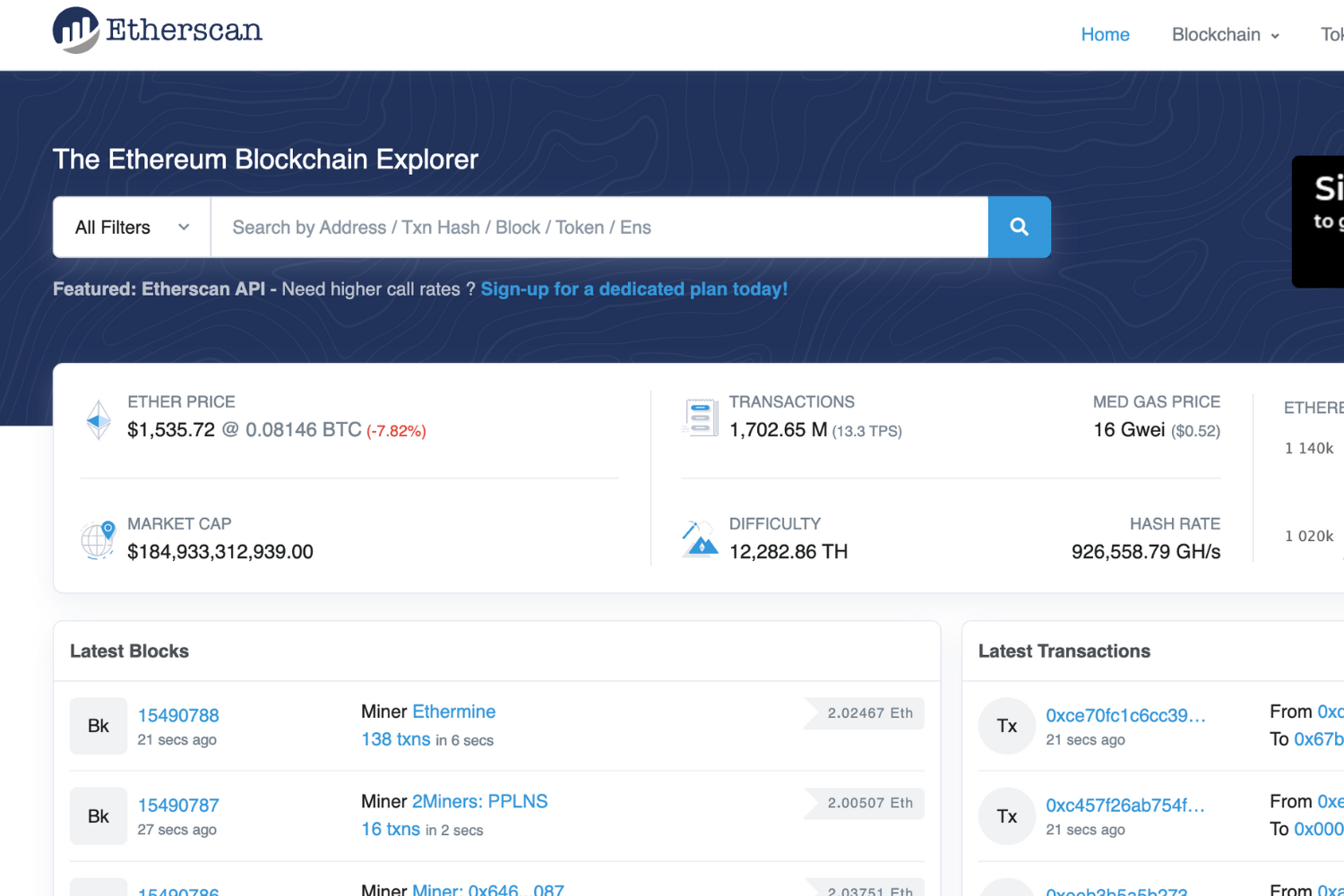Image resolution: width=1344 pixels, height=896 pixels.
Task: View miner 2Miners: PPLNS
Action: click(x=479, y=801)
